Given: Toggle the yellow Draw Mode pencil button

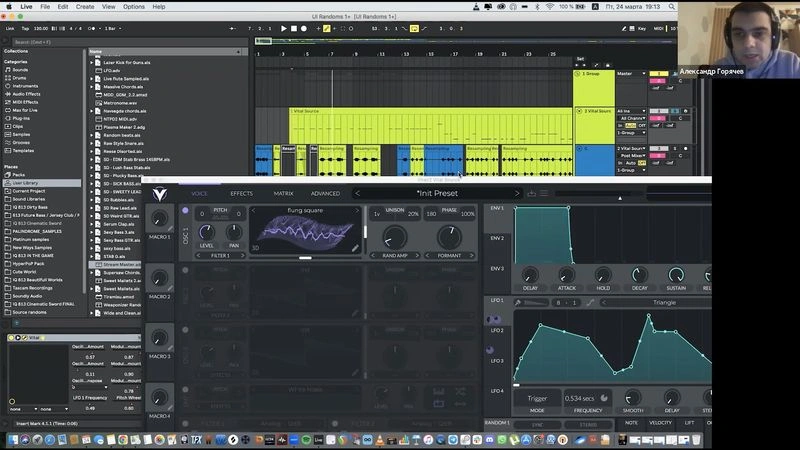Looking at the screenshot, I should (327, 29).
